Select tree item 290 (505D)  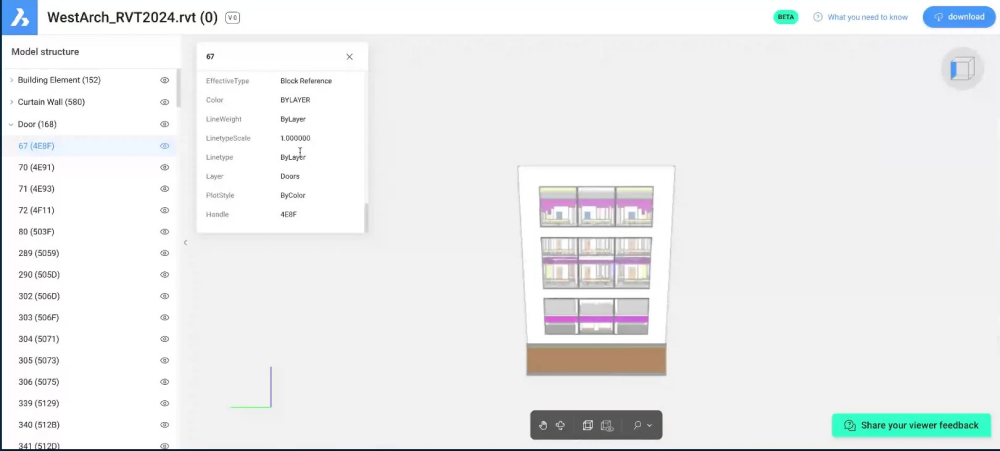39,274
